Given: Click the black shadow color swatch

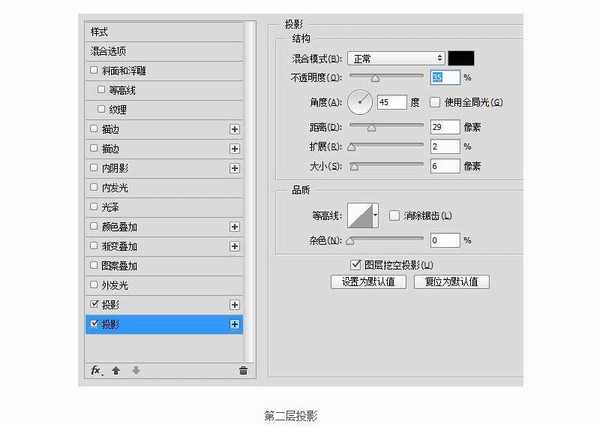Looking at the screenshot, I should pos(461,59).
